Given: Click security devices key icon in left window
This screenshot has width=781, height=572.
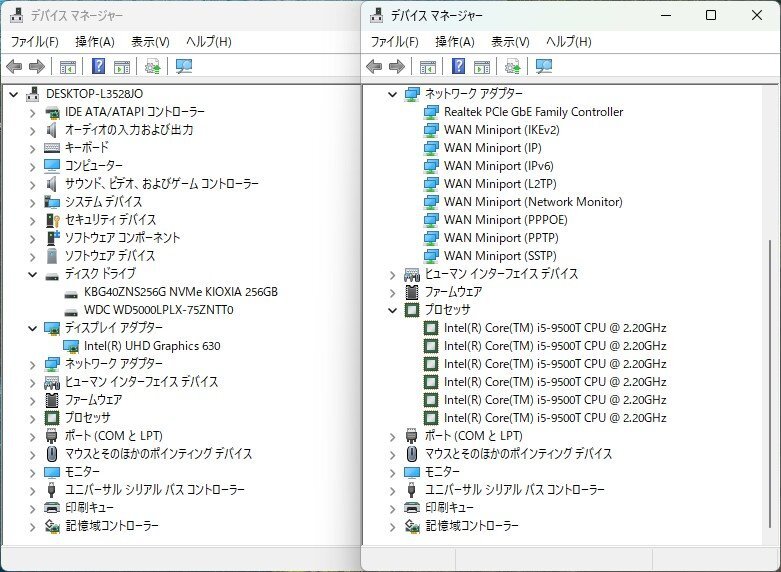Looking at the screenshot, I should tap(52, 220).
